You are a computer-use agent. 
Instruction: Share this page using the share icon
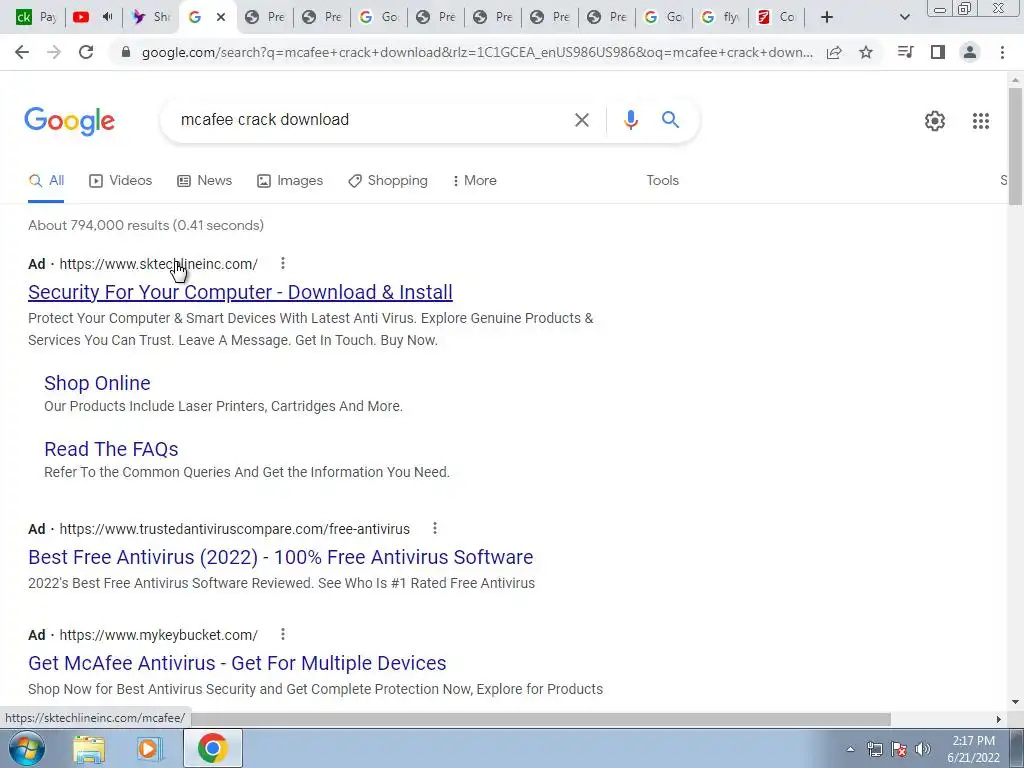[x=834, y=52]
